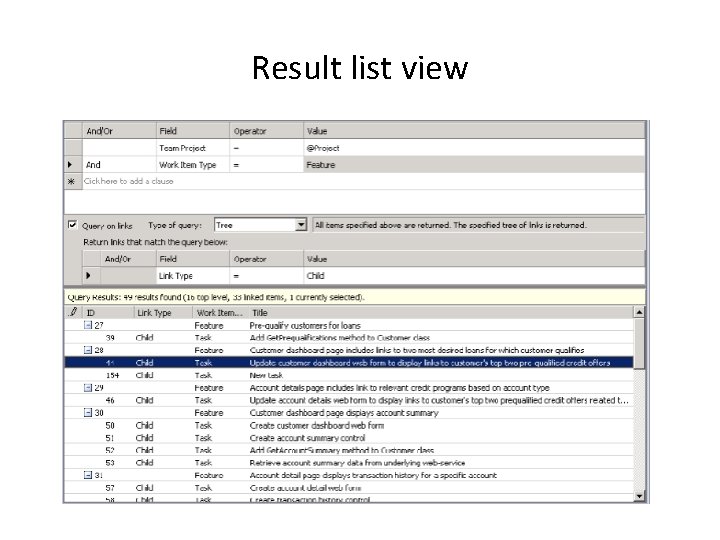720x540 pixels.
Task: Select task 154 New task row
Action: 349,375
